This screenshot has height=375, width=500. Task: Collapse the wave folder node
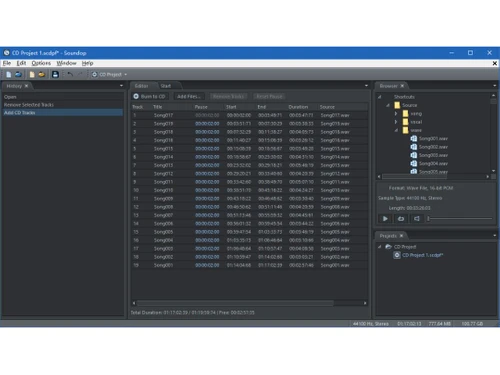pos(396,130)
